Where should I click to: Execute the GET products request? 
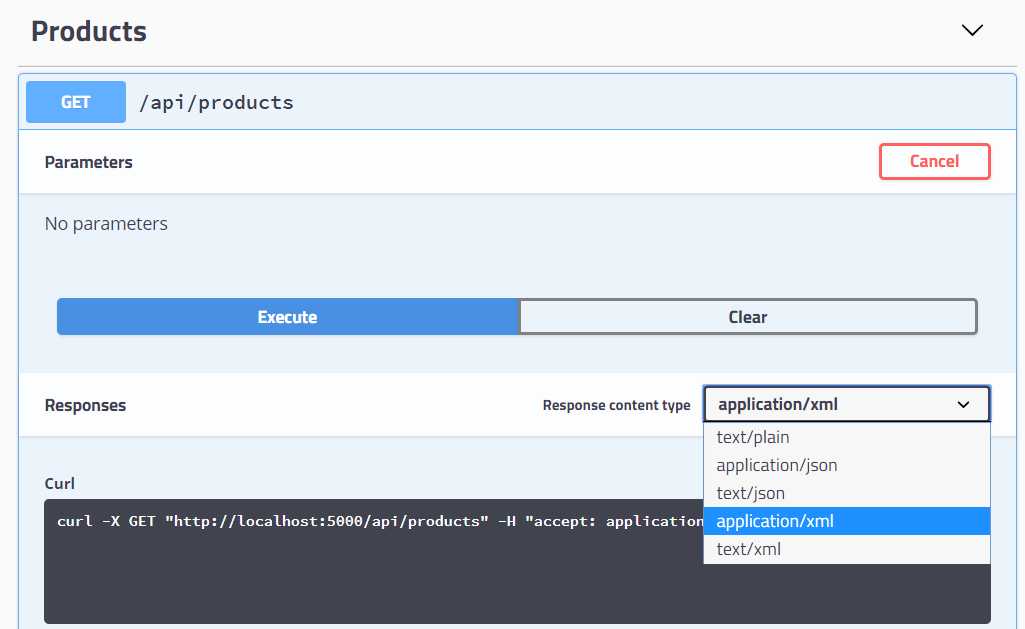288,317
